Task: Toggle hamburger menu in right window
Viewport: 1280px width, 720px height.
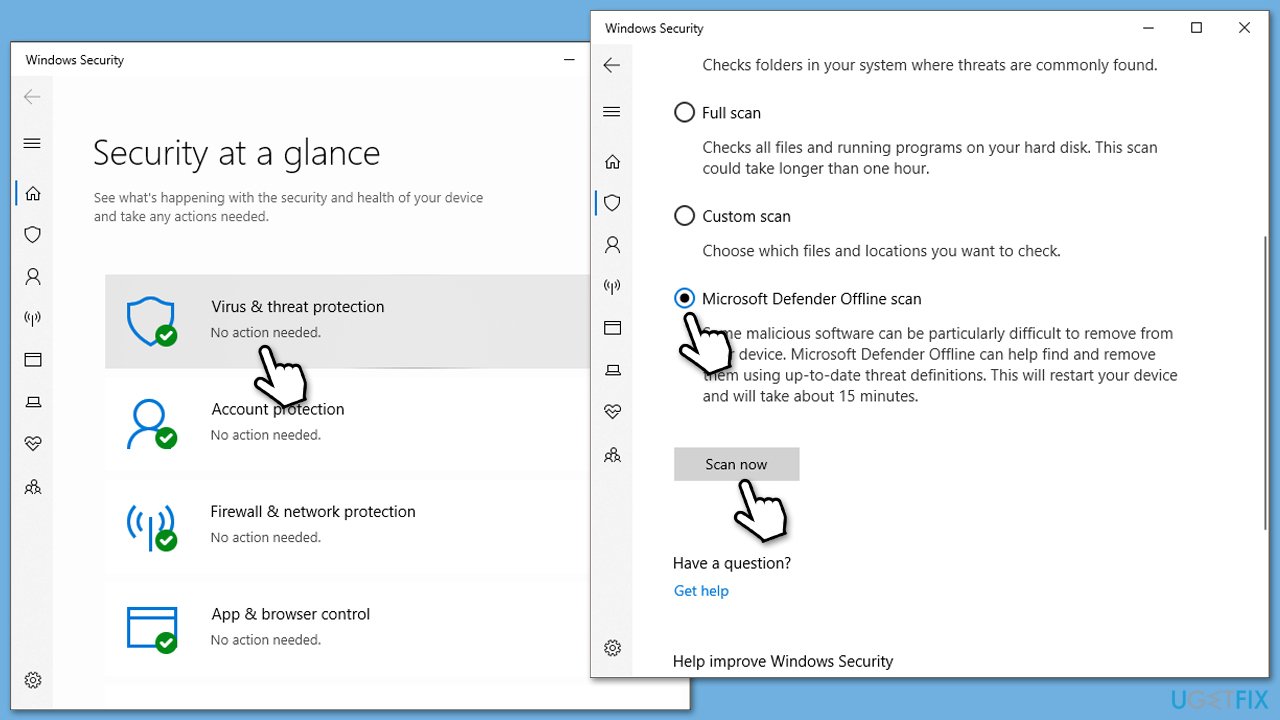Action: coord(612,112)
